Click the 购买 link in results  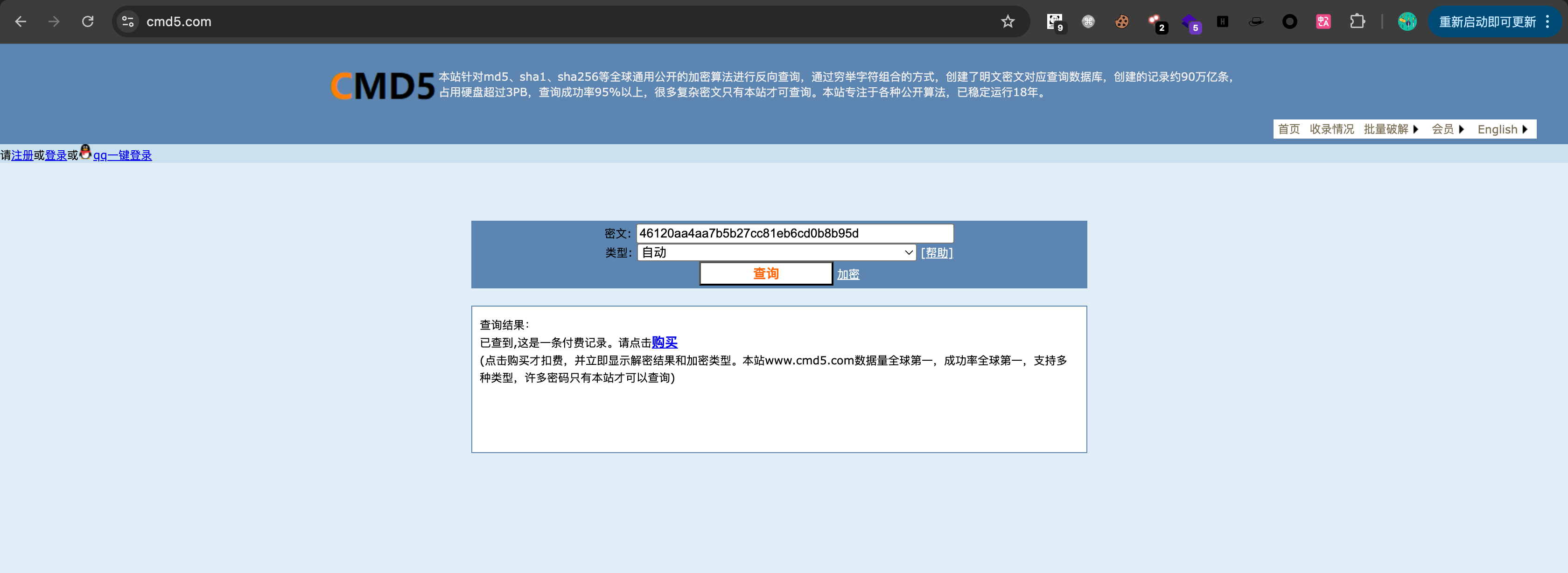(664, 342)
